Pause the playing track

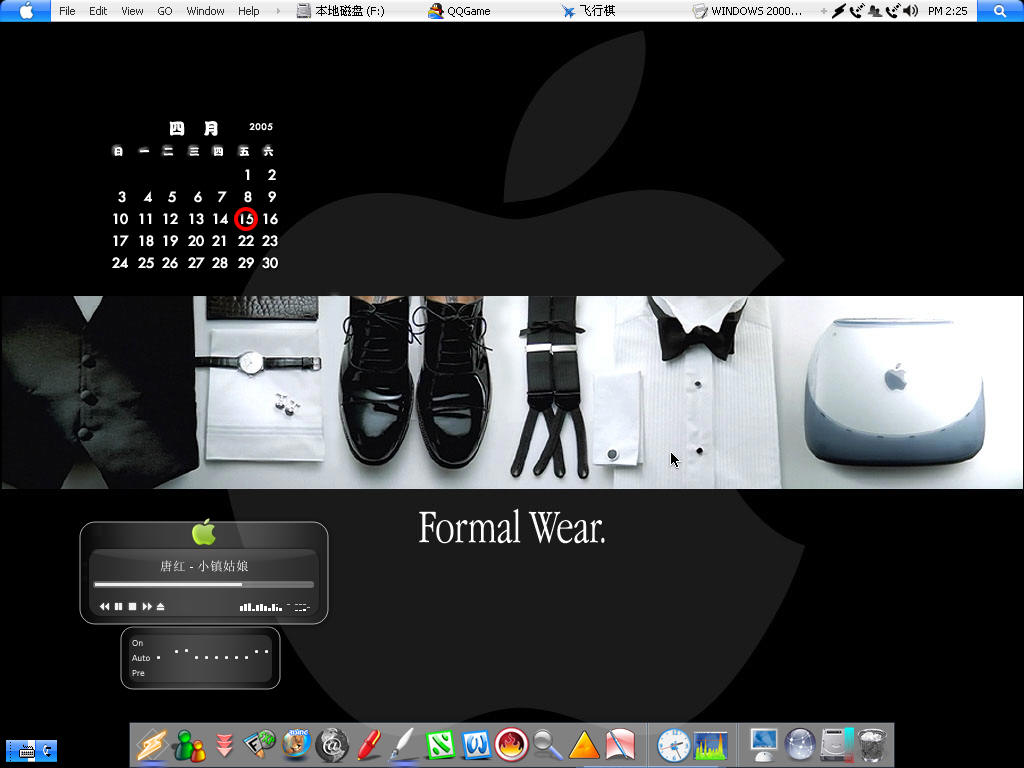[118, 607]
